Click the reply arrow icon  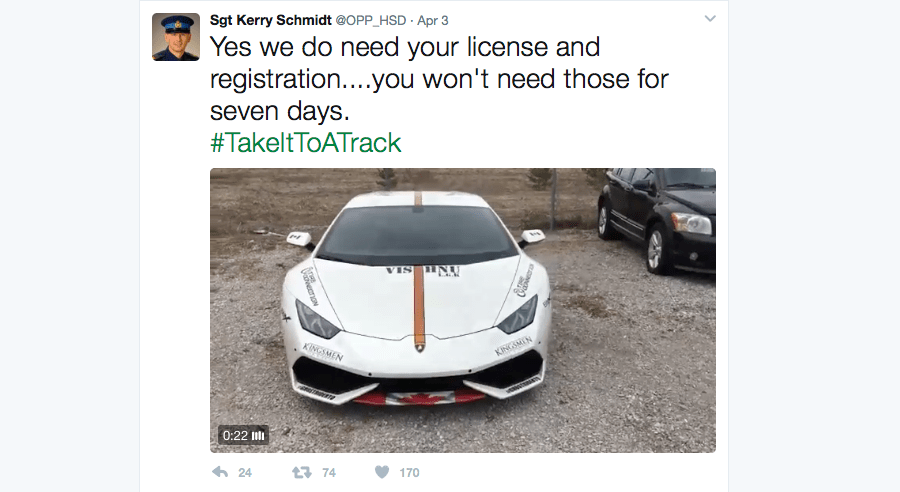tap(220, 472)
